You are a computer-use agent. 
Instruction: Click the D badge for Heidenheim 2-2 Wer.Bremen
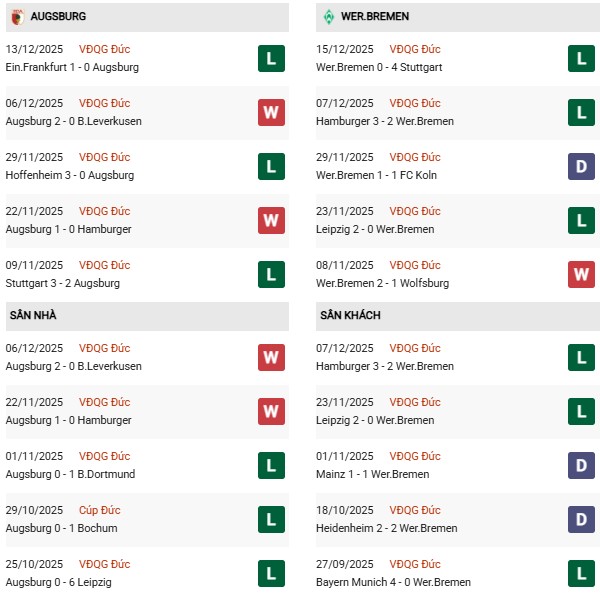pyautogui.click(x=581, y=520)
